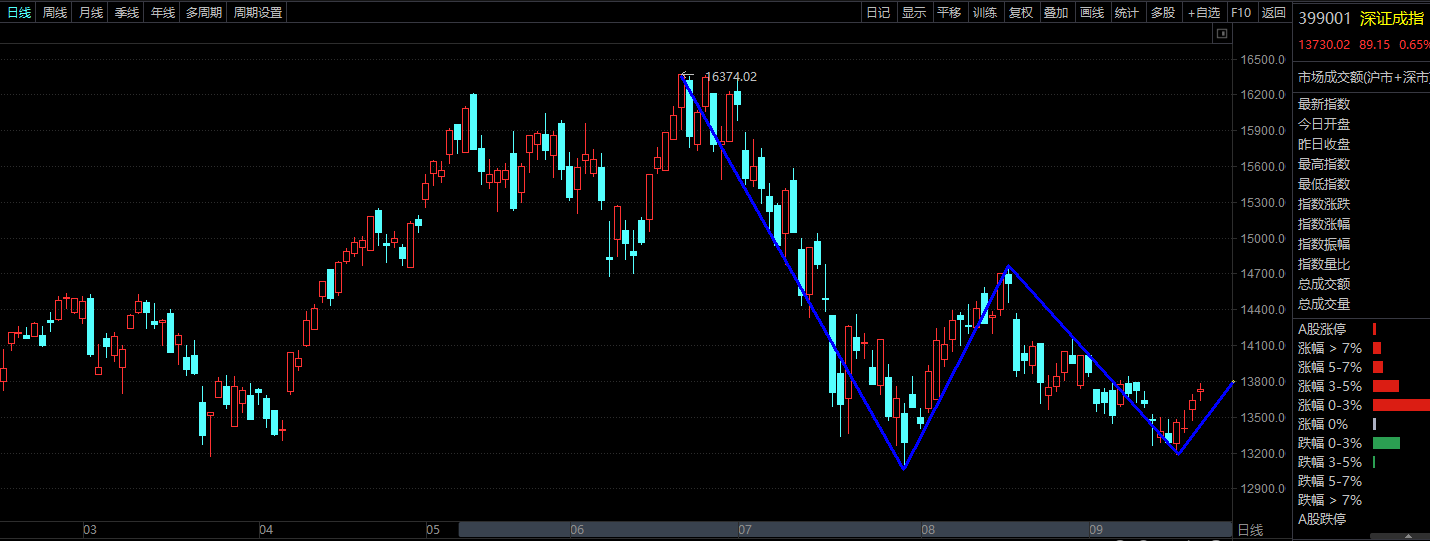This screenshot has height=541, width=1430.
Task: Click the 日线 label at bottom right
Action: (1250, 529)
